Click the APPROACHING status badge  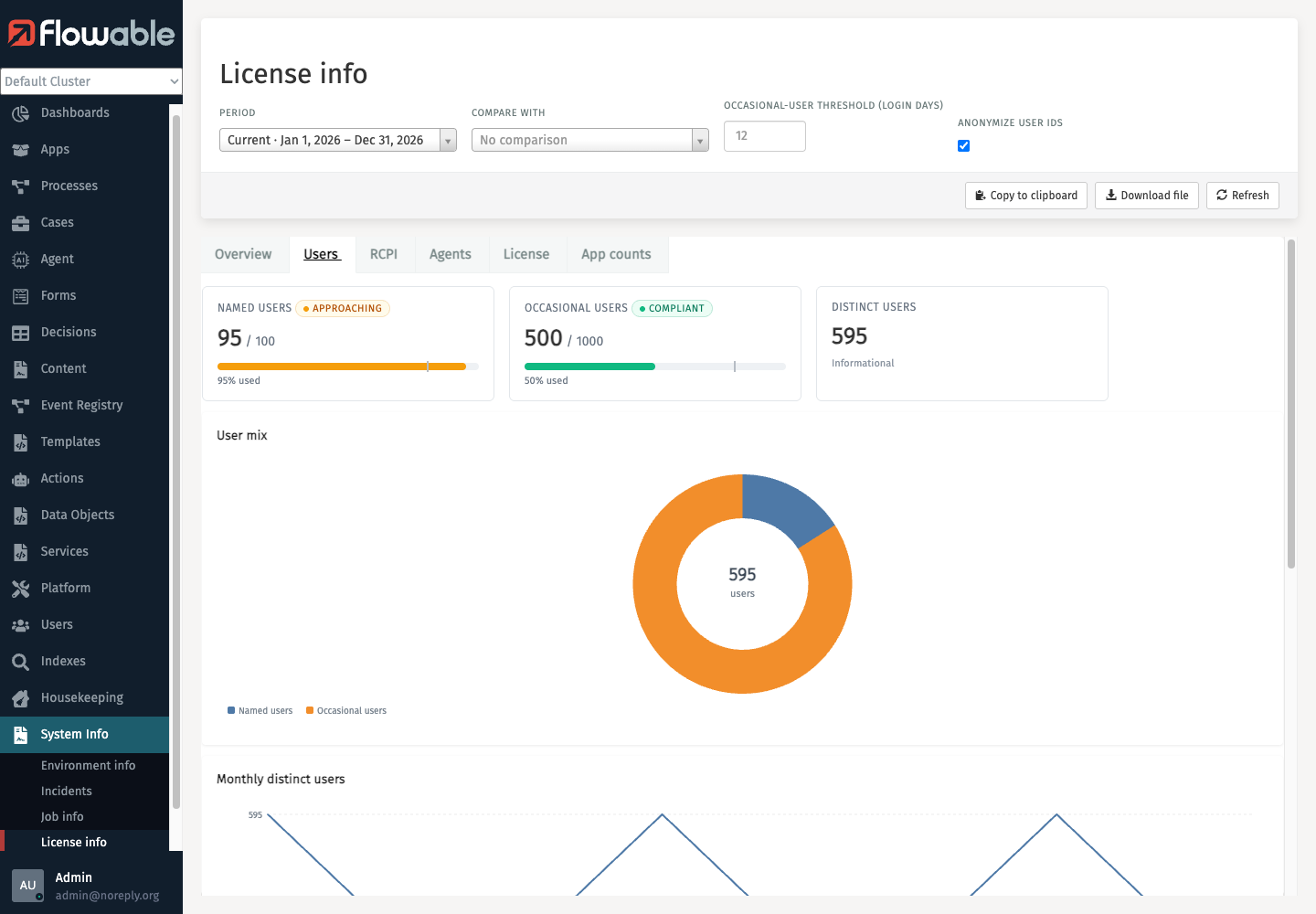[343, 309]
